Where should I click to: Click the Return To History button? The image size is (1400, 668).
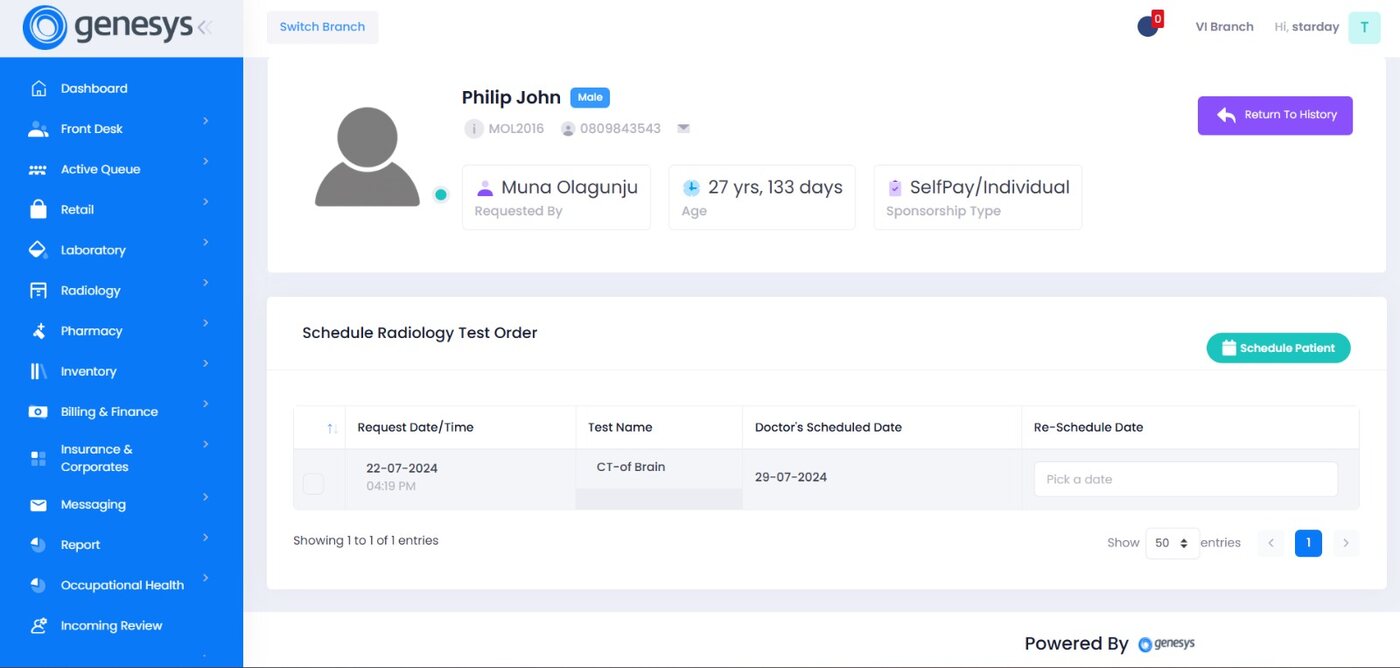pos(1275,115)
